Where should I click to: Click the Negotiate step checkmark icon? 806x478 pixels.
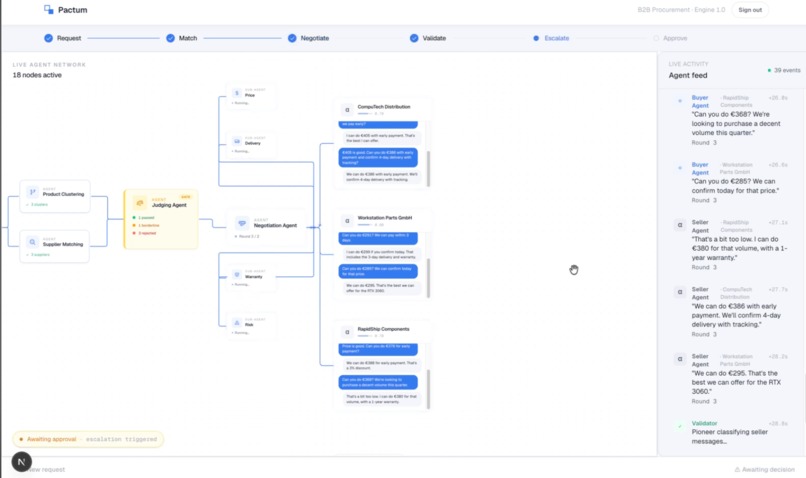[x=292, y=38]
